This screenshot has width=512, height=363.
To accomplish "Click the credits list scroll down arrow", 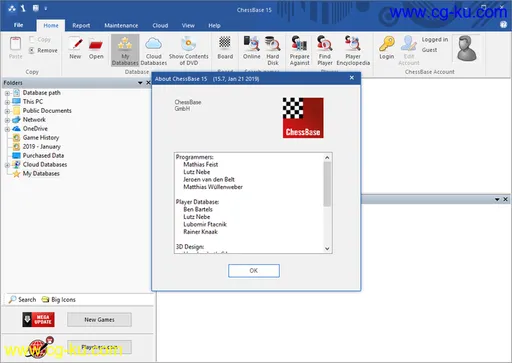I will [x=327, y=248].
